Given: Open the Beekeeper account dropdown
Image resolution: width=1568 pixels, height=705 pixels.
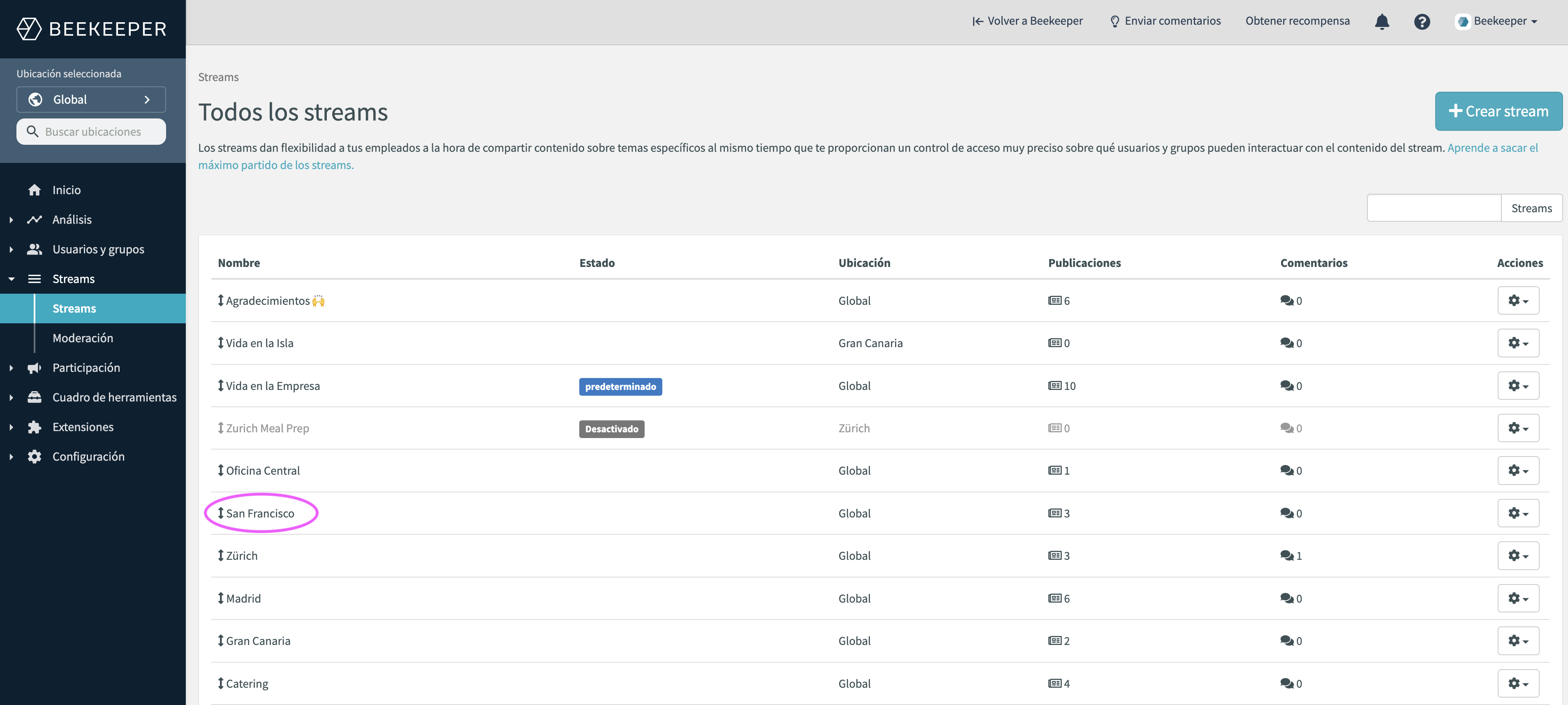Looking at the screenshot, I should click(1496, 21).
